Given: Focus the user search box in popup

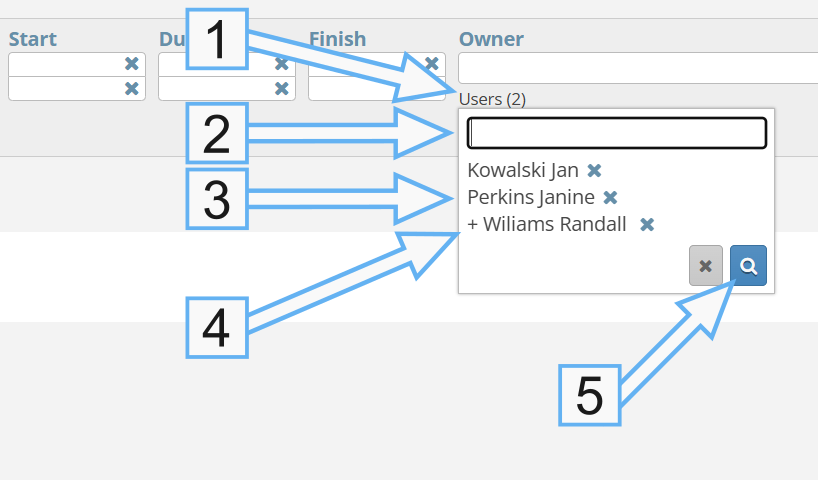Looking at the screenshot, I should pos(616,133).
